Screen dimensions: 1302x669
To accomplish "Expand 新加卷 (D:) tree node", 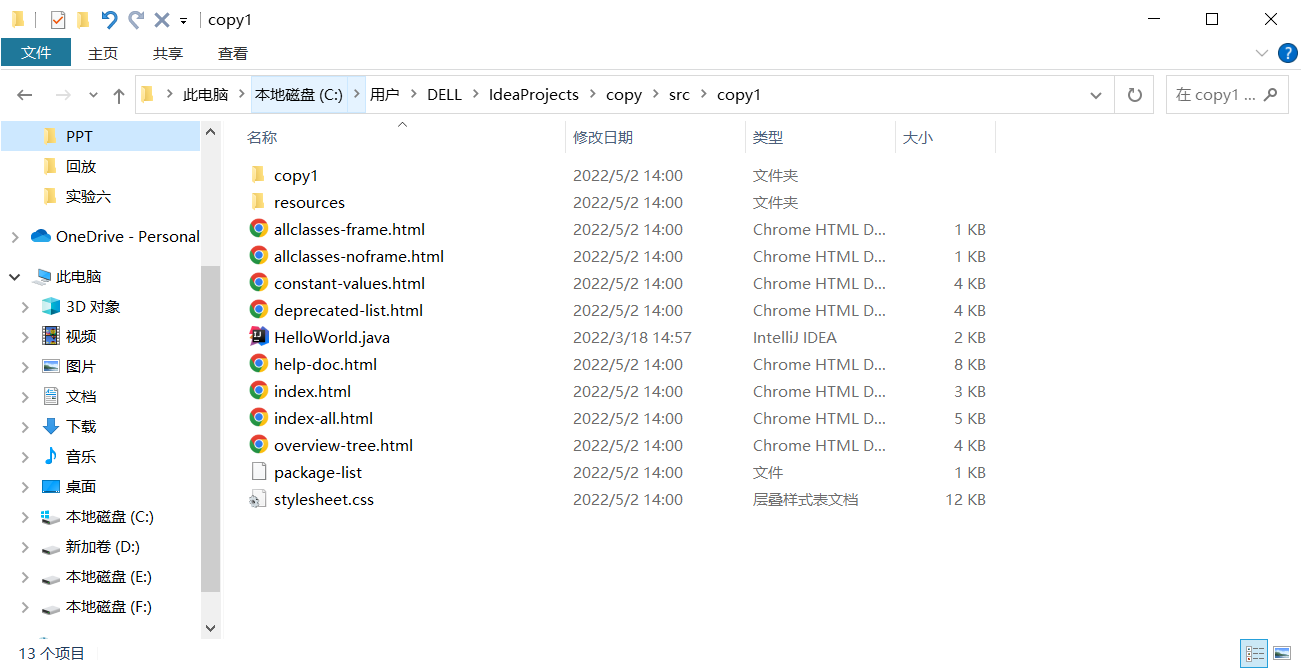I will click(x=25, y=547).
